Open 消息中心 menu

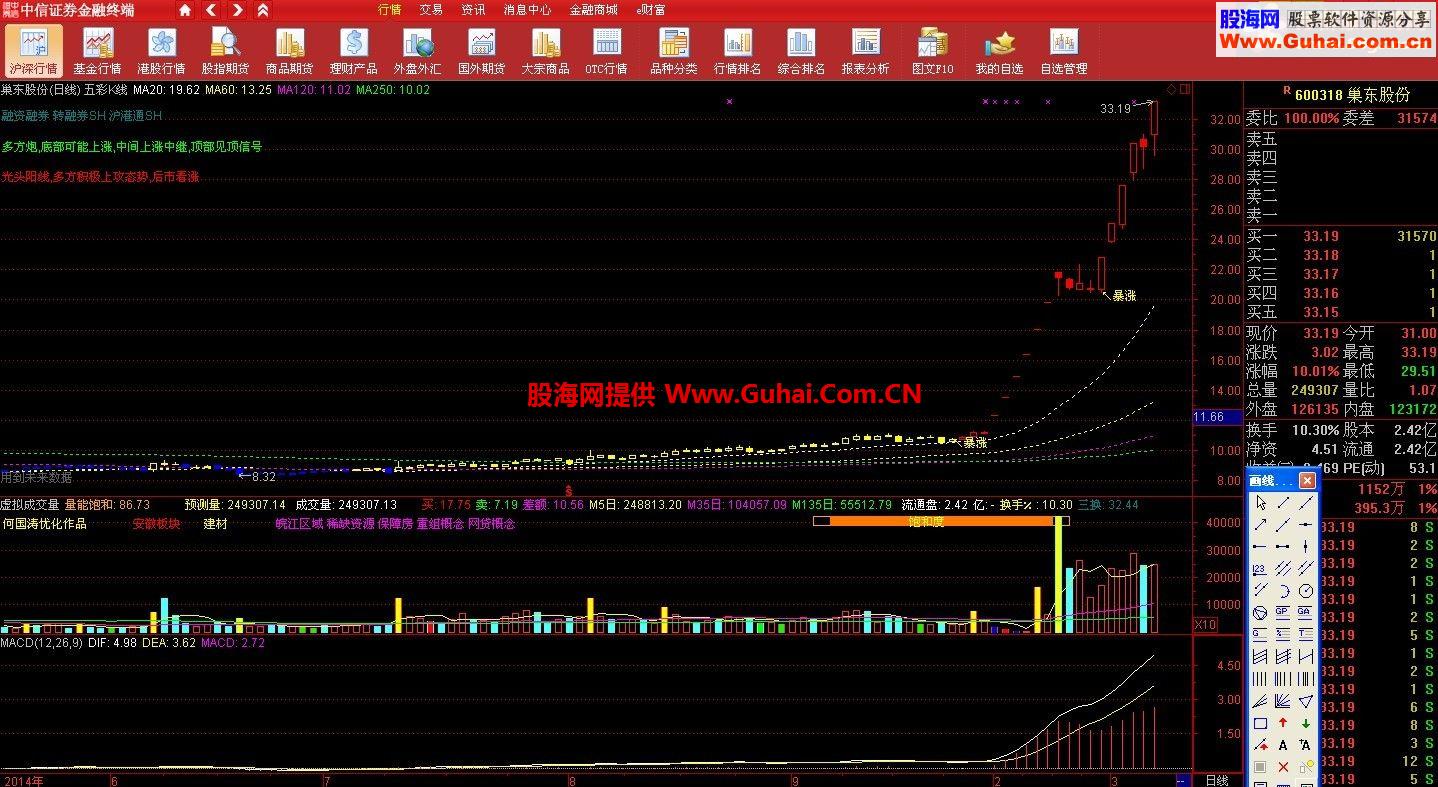click(527, 10)
